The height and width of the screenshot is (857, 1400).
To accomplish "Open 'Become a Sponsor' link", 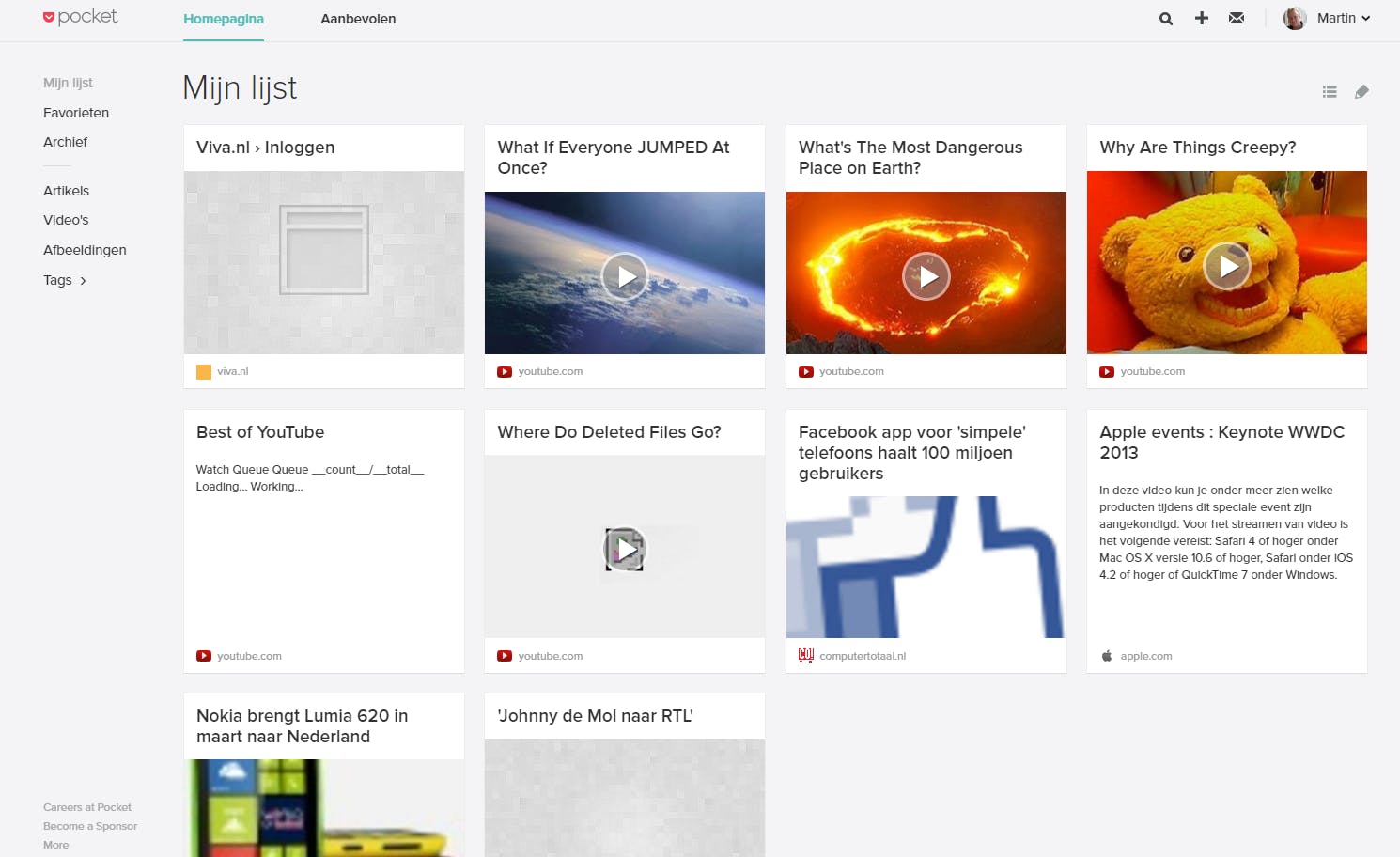I will pos(90,826).
